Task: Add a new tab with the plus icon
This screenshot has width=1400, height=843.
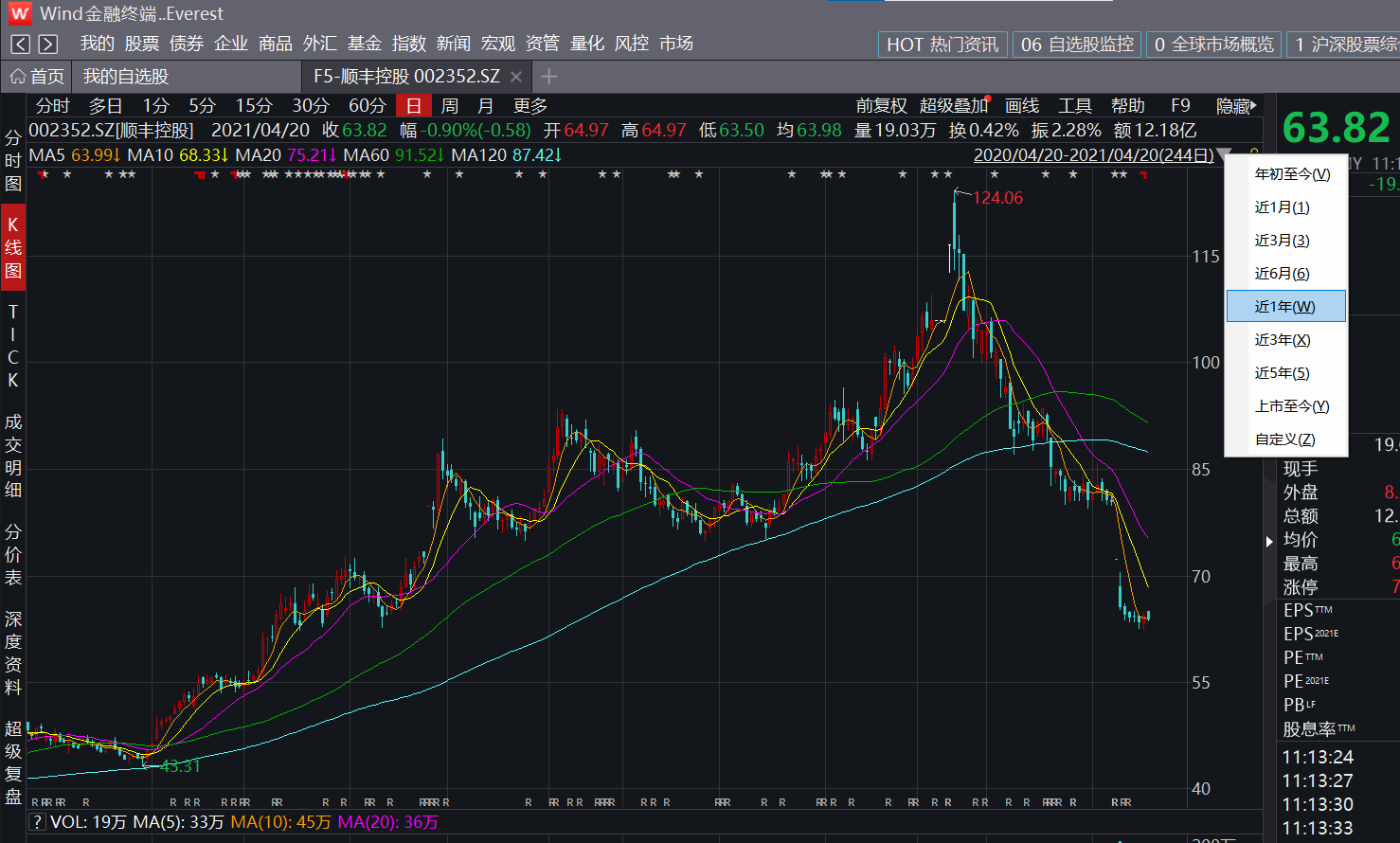Action: pos(549,77)
